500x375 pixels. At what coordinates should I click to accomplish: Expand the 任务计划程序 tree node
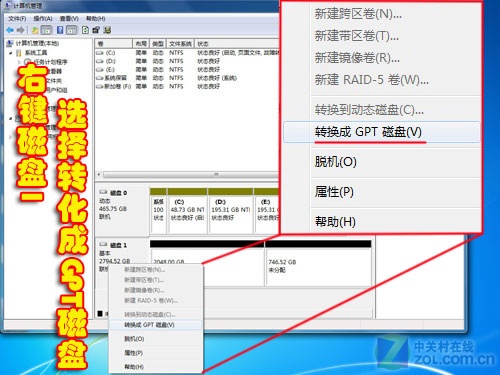[19, 62]
